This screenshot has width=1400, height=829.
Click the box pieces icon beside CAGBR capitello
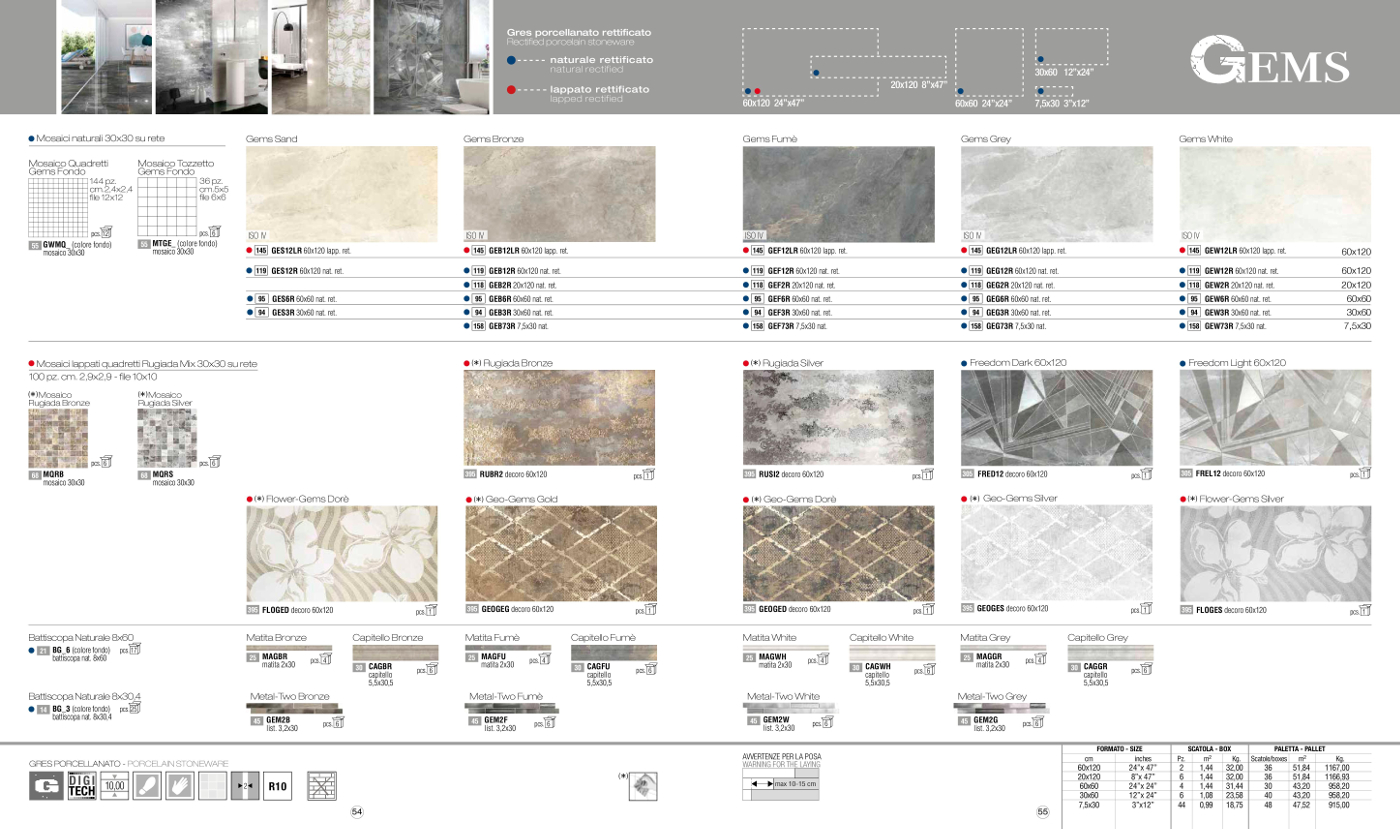432,670
